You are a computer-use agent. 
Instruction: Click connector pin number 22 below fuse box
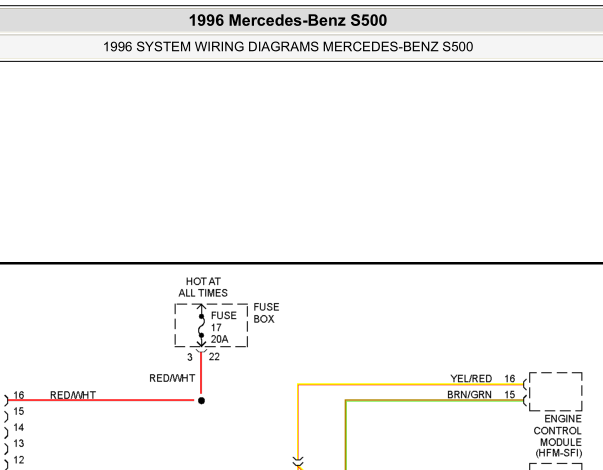(214, 357)
